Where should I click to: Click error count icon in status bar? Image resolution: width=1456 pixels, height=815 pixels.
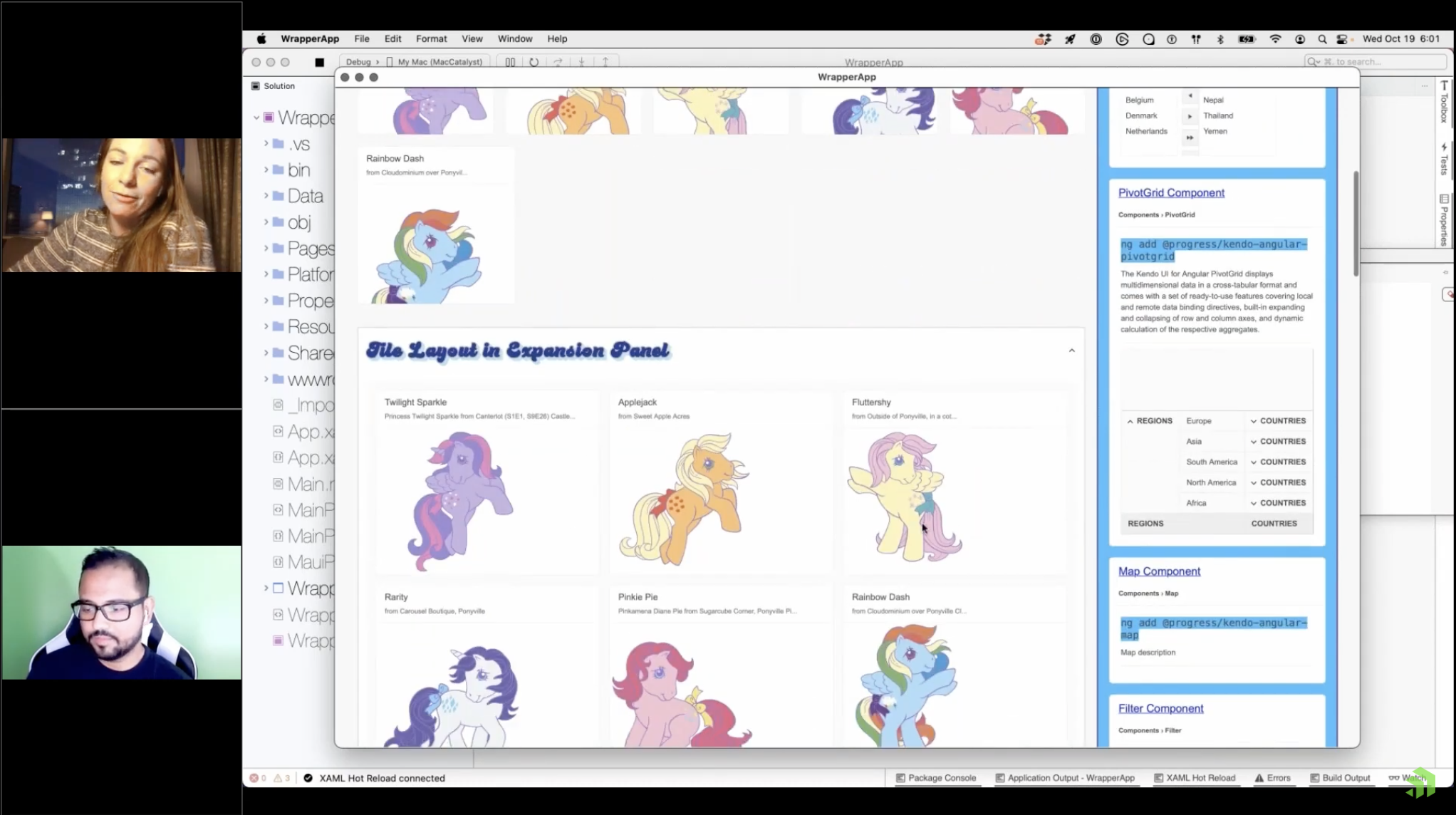pyautogui.click(x=254, y=778)
